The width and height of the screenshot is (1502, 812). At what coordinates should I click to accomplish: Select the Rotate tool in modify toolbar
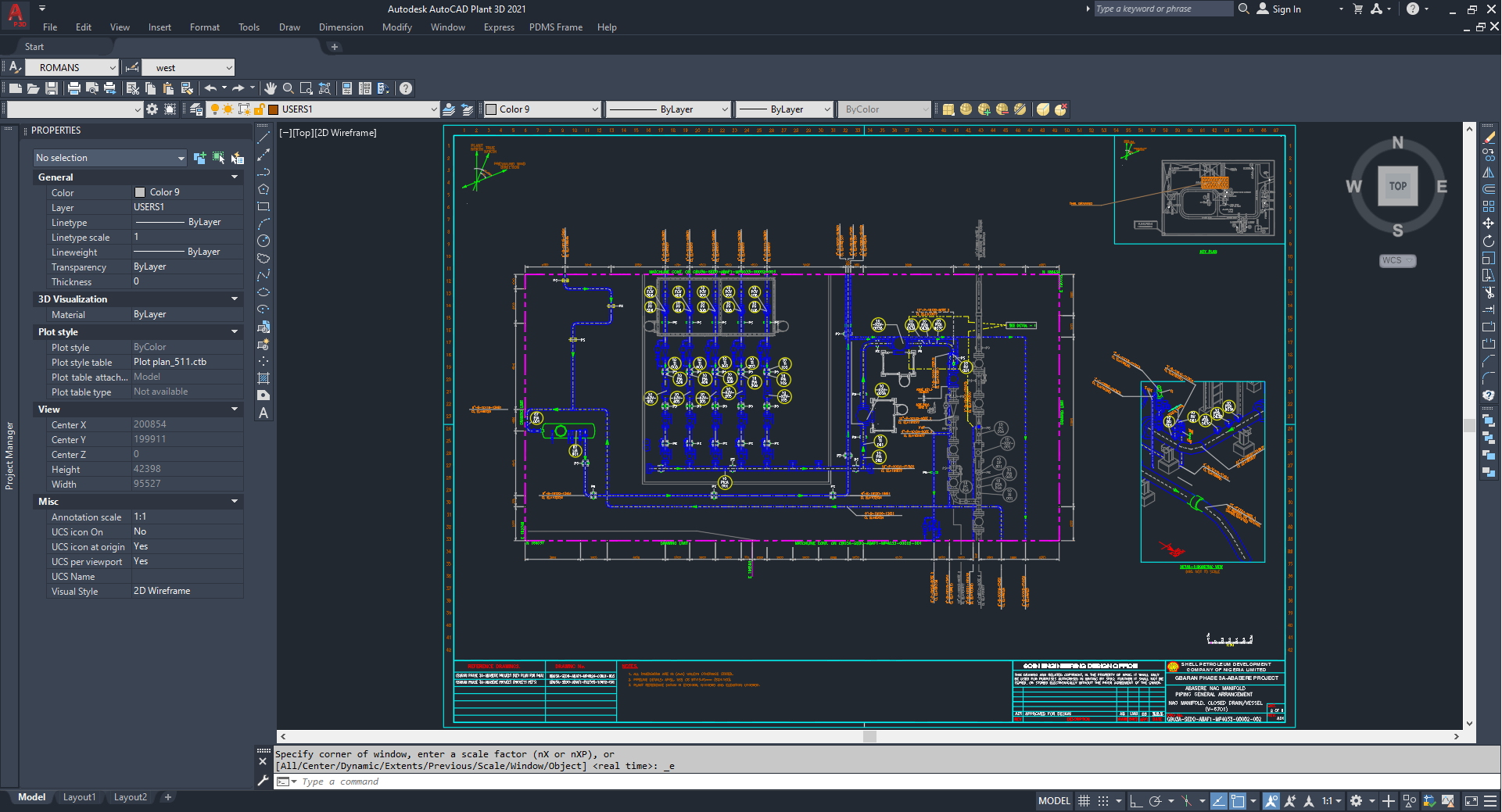1489,241
